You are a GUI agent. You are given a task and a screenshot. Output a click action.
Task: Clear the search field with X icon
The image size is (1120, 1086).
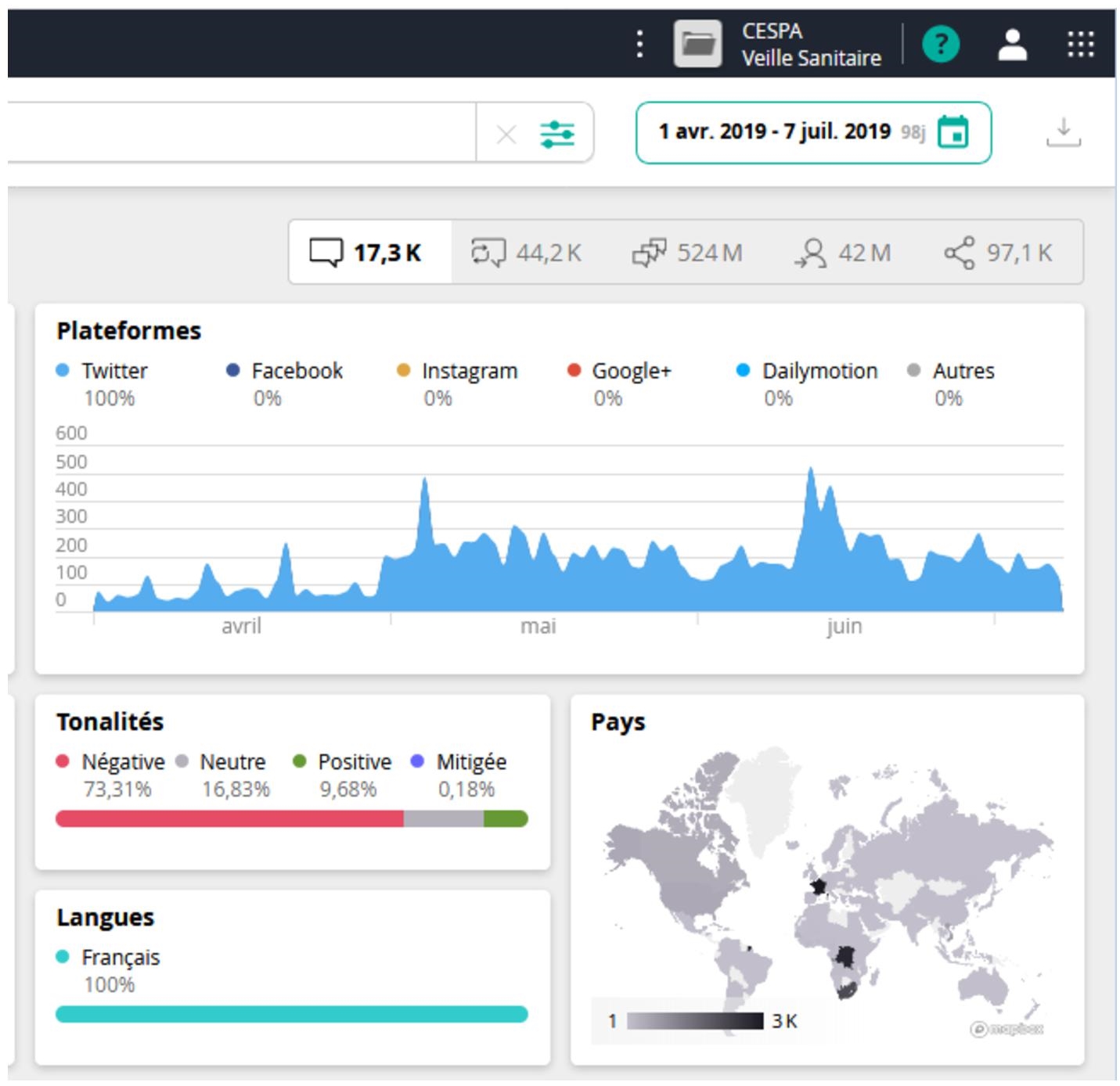tap(506, 135)
